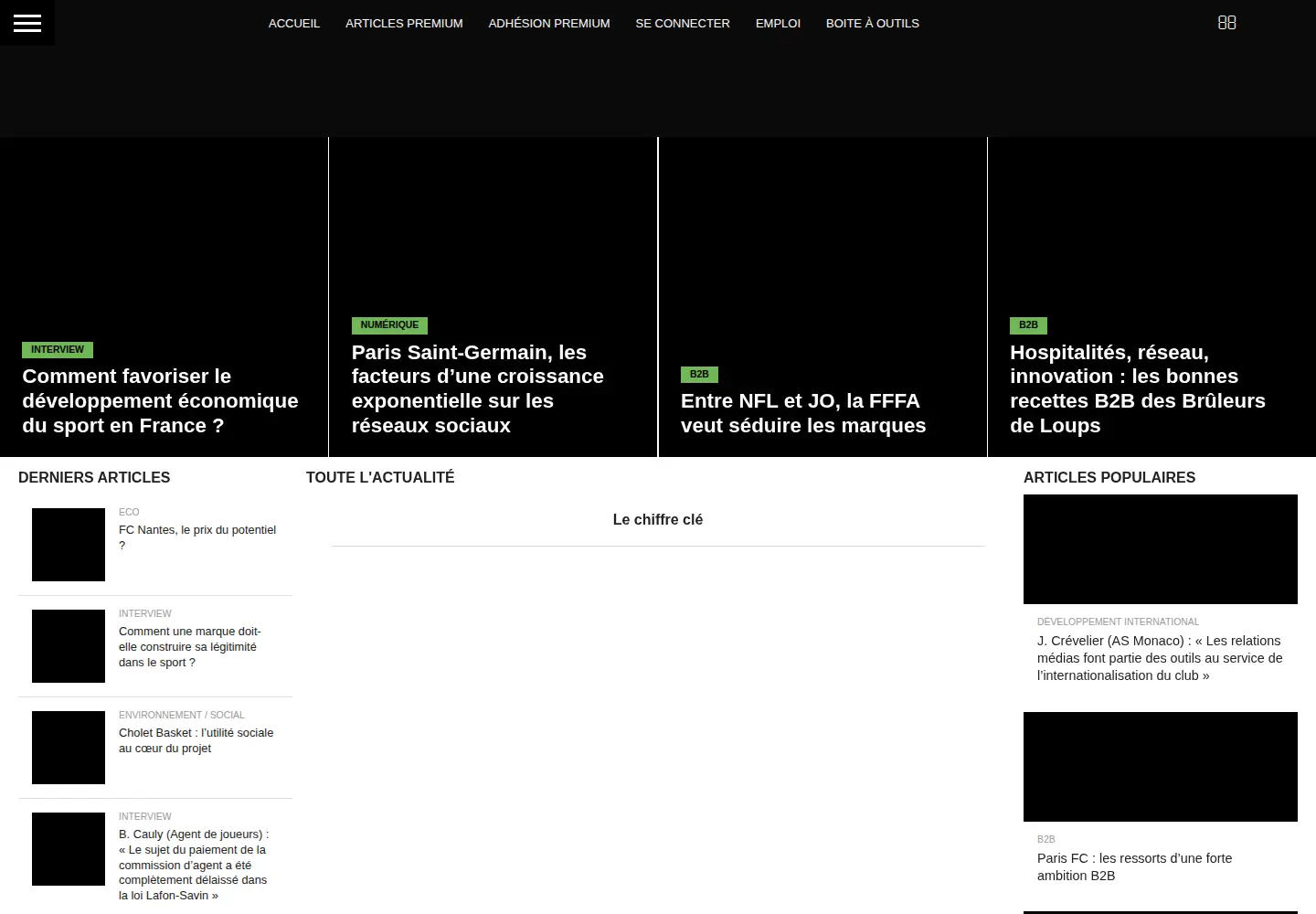This screenshot has height=914, width=1316.
Task: Select Adhésion Premium menu item
Action: coord(549,24)
